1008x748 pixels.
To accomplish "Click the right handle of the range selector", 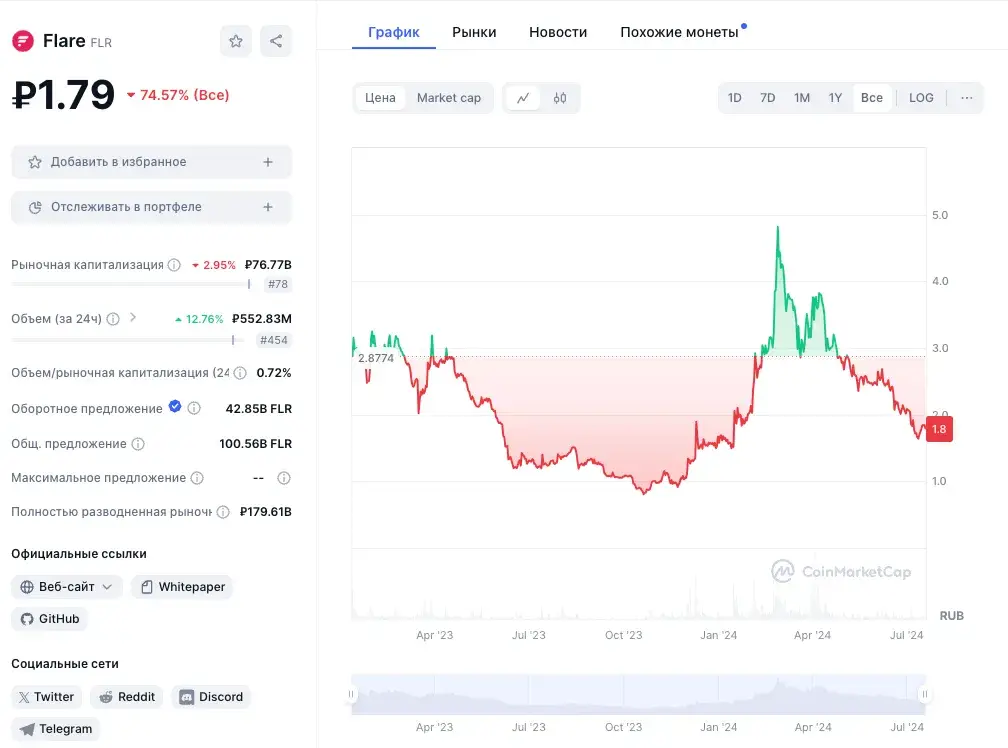I will tap(924, 694).
